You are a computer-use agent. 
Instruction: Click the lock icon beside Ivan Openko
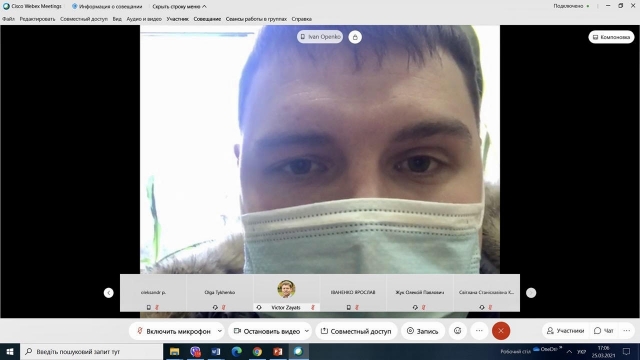[355, 37]
